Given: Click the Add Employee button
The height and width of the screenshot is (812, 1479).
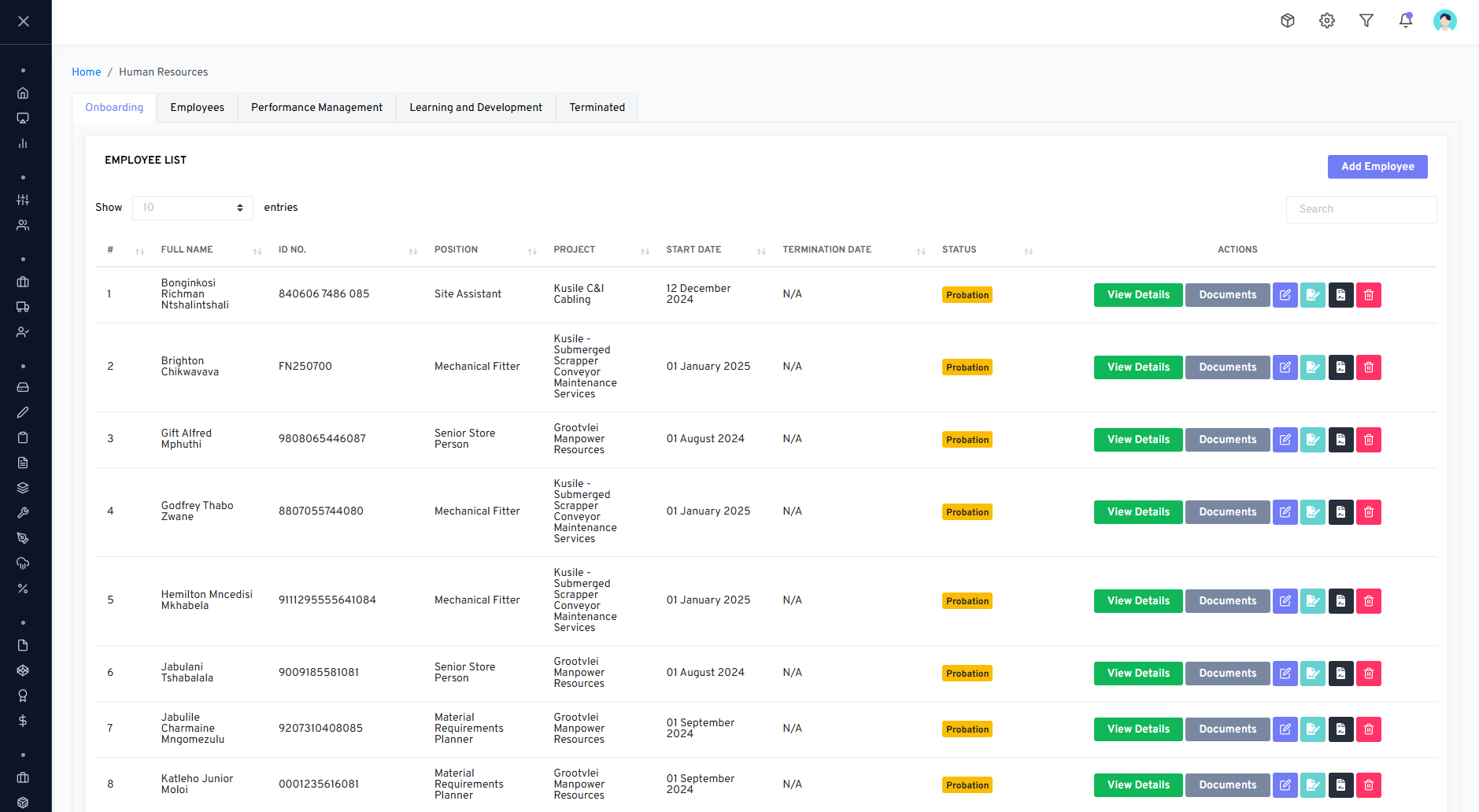Looking at the screenshot, I should (x=1377, y=167).
